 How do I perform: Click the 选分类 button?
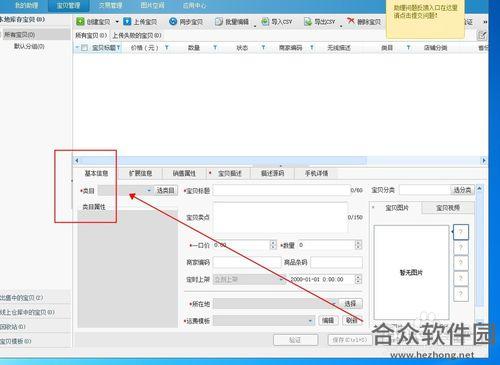point(462,190)
